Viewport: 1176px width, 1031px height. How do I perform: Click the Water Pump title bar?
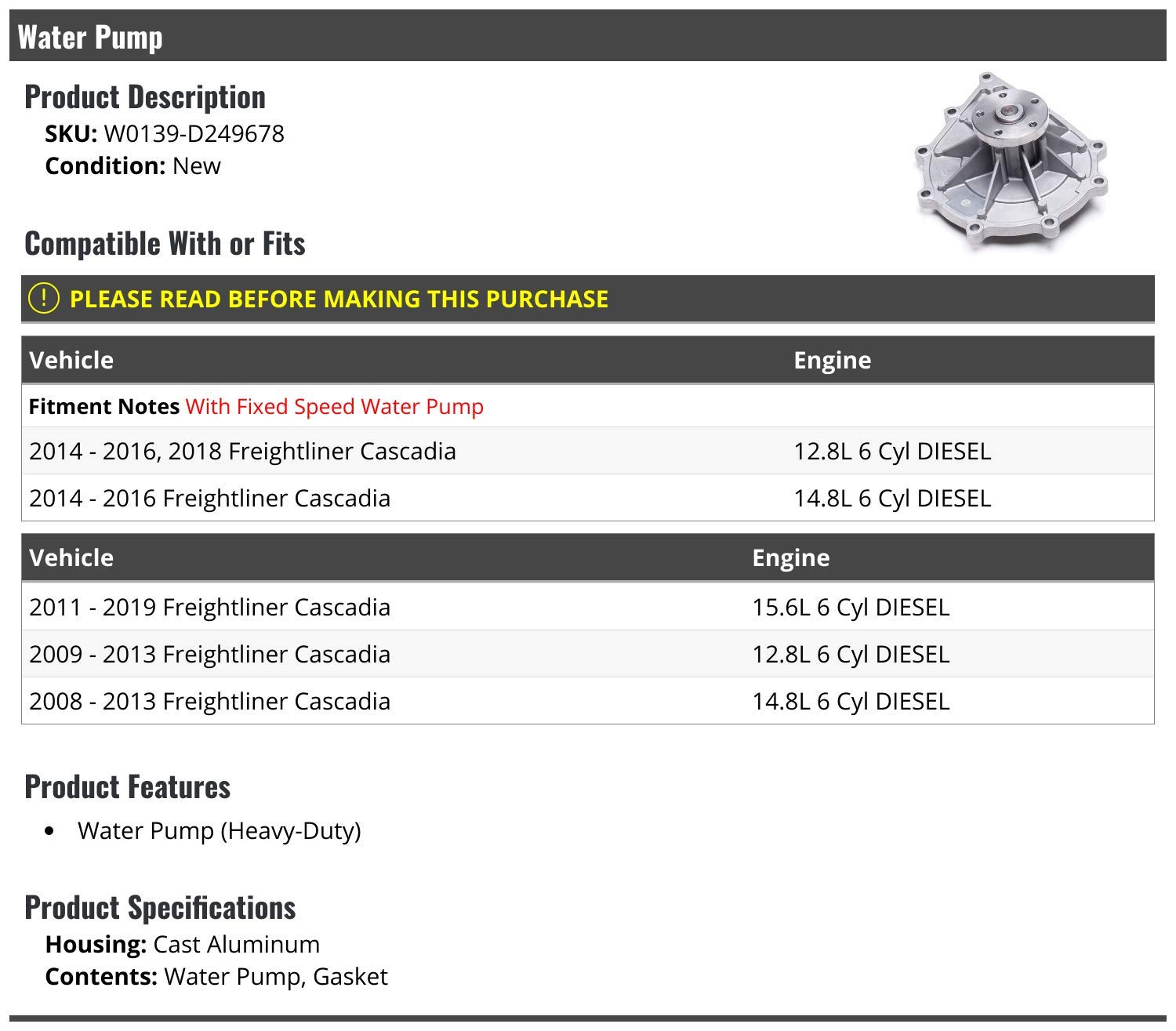click(x=89, y=37)
